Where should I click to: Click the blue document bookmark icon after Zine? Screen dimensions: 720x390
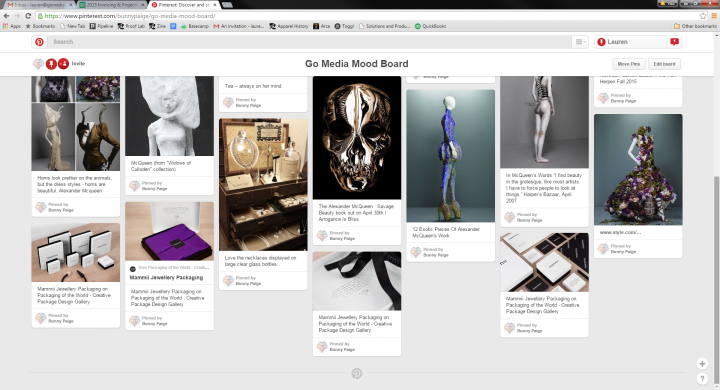(173, 26)
